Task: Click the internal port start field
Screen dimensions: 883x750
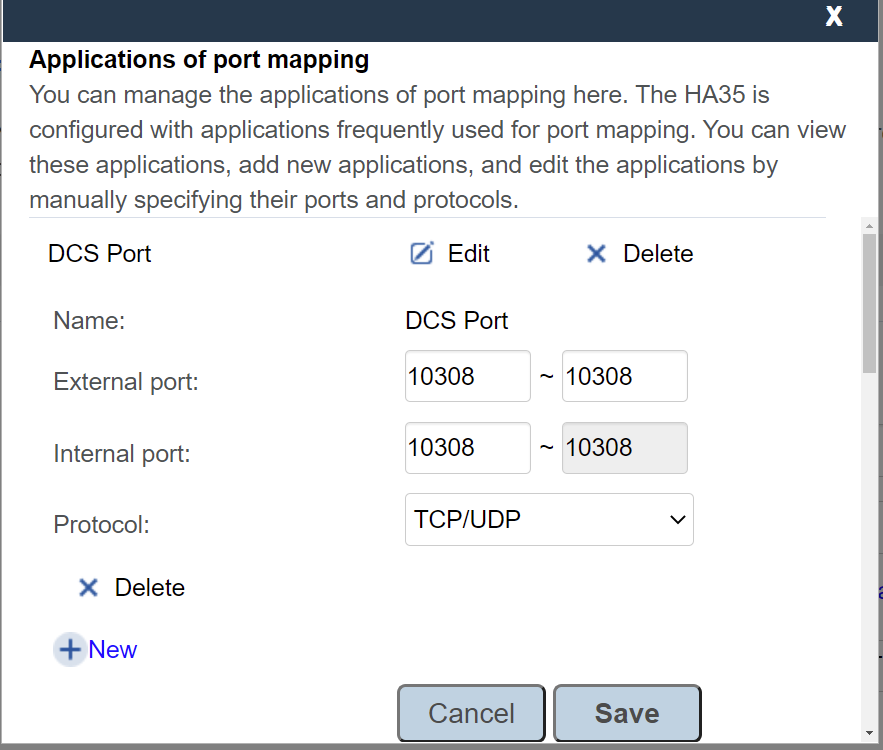Action: pos(467,448)
